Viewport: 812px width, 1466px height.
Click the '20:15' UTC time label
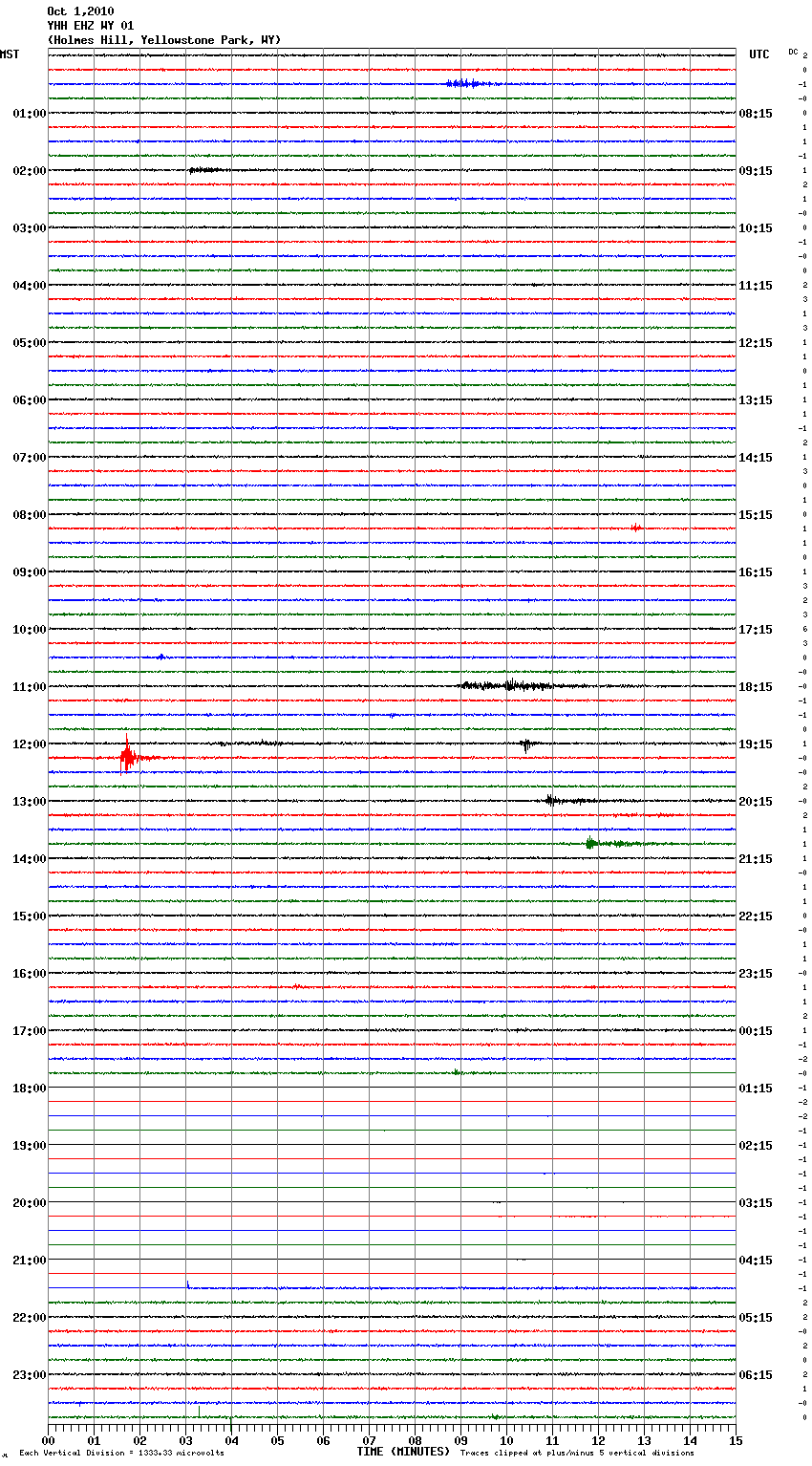(756, 802)
